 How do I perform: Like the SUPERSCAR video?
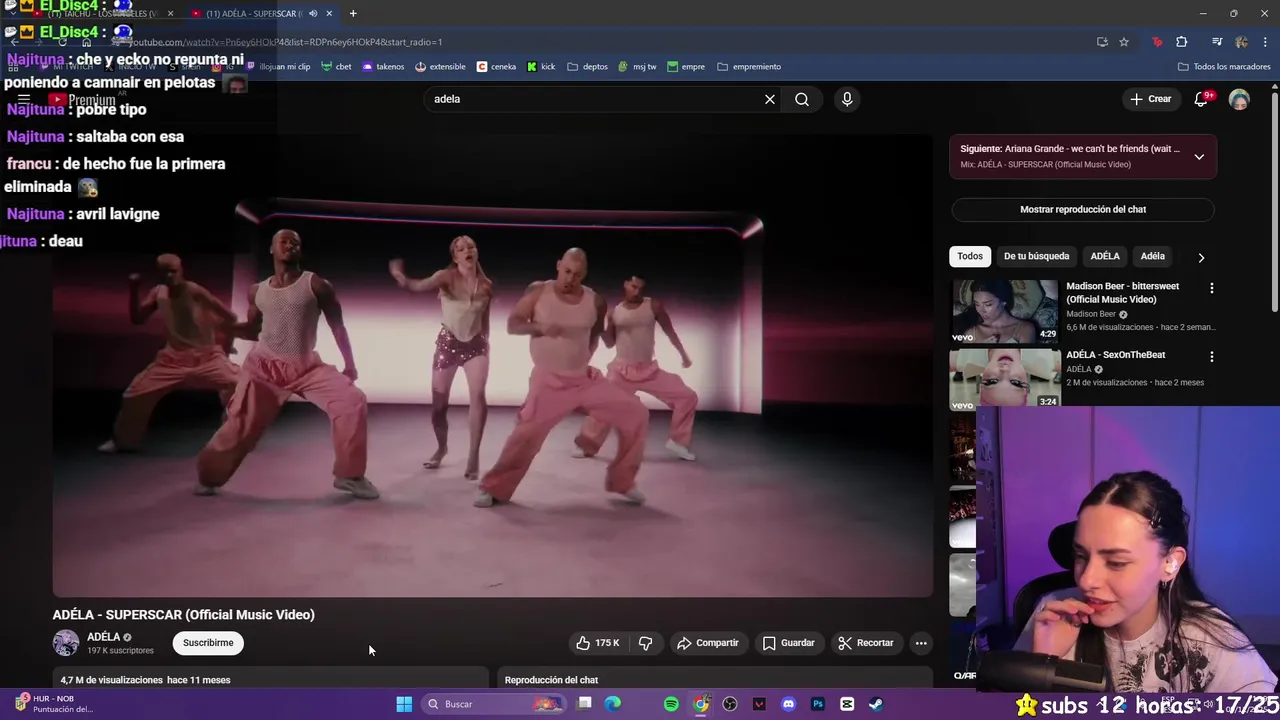(598, 643)
